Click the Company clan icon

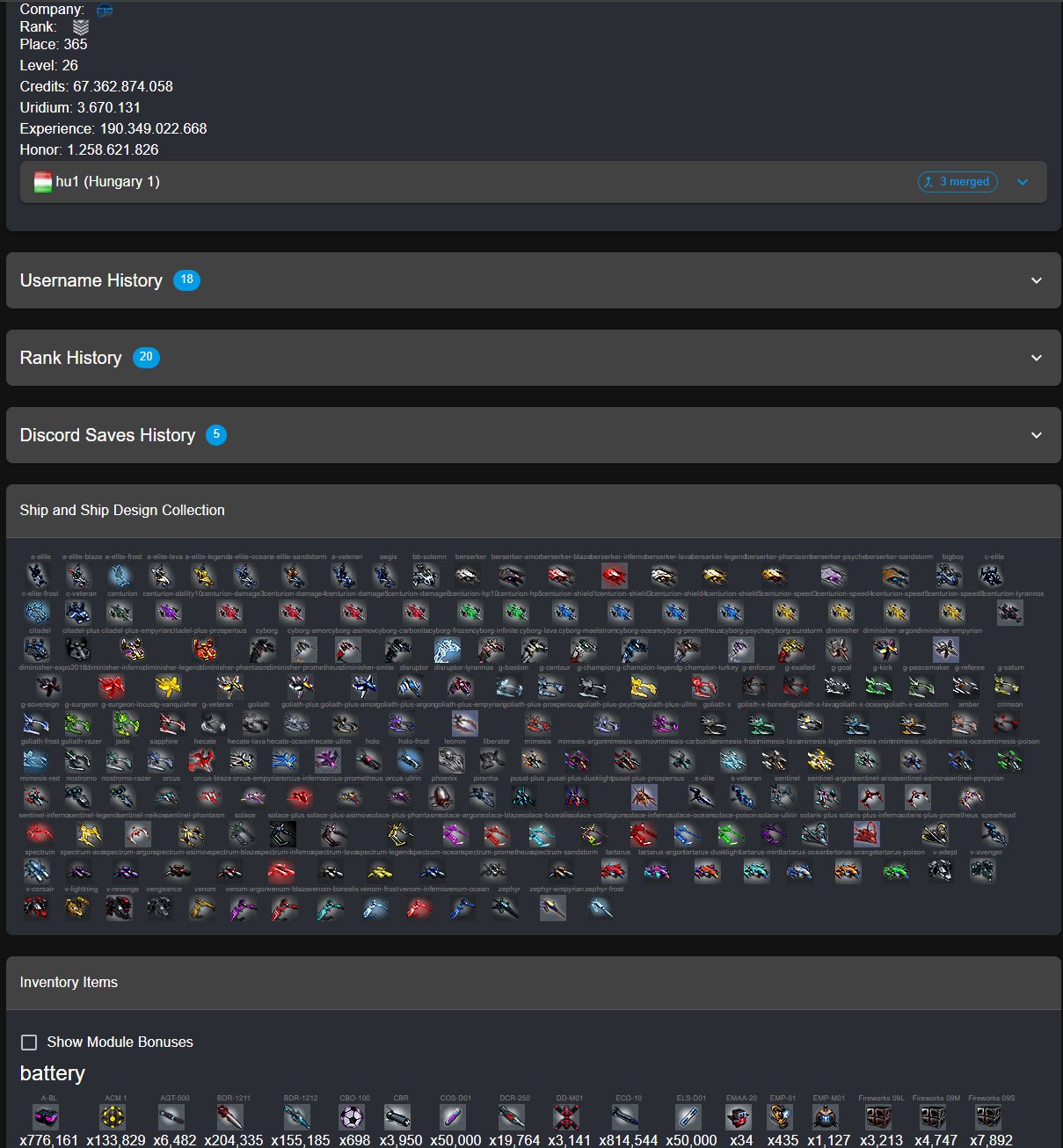click(x=105, y=11)
